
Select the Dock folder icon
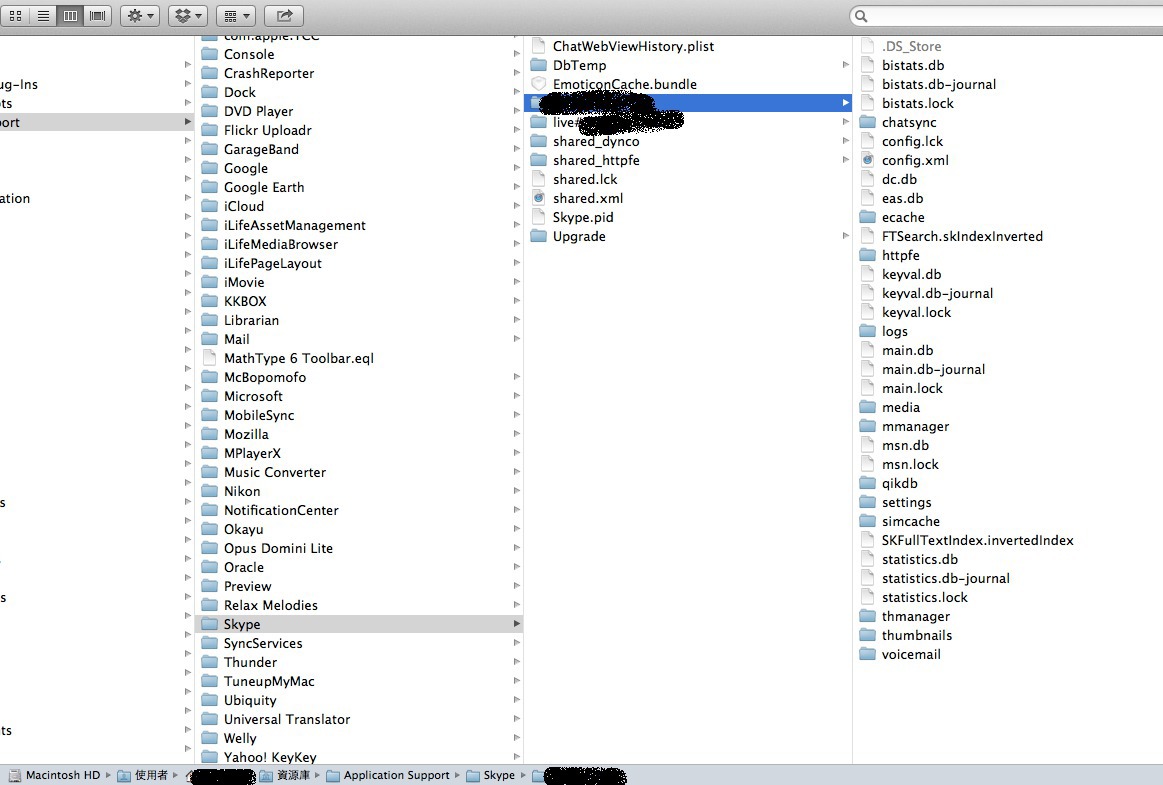click(x=210, y=92)
